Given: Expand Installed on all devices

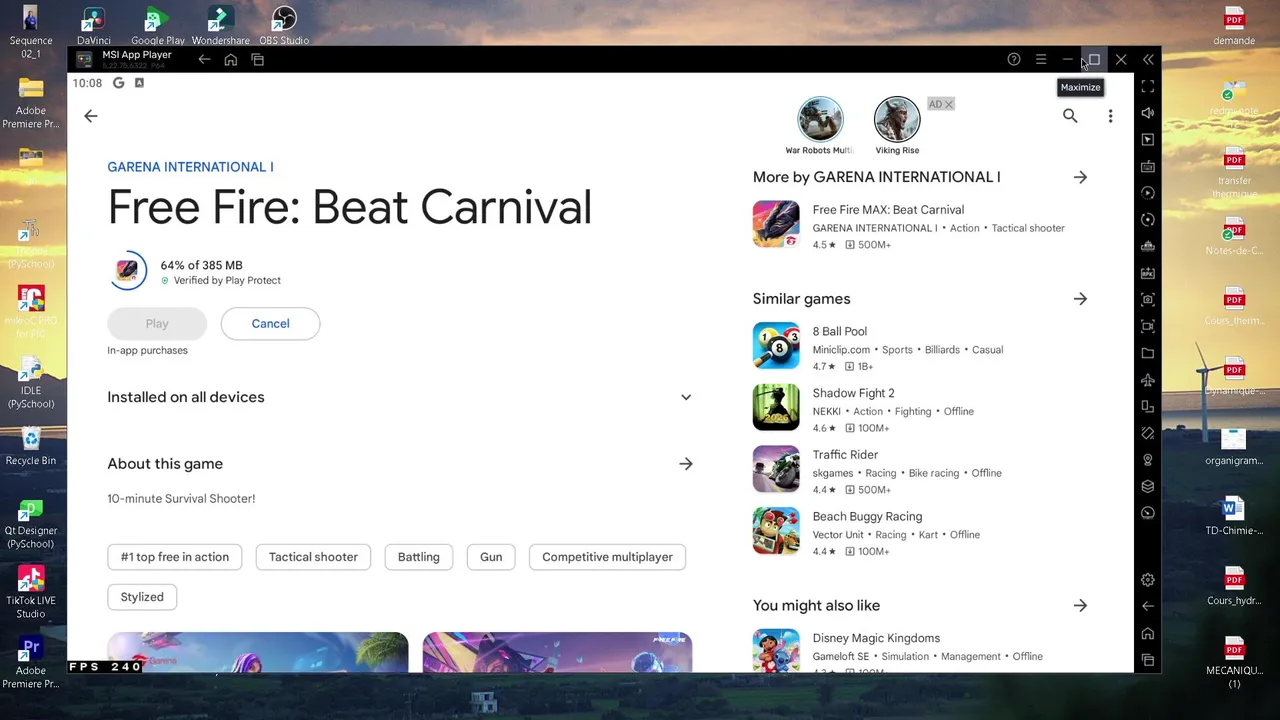Looking at the screenshot, I should point(686,397).
